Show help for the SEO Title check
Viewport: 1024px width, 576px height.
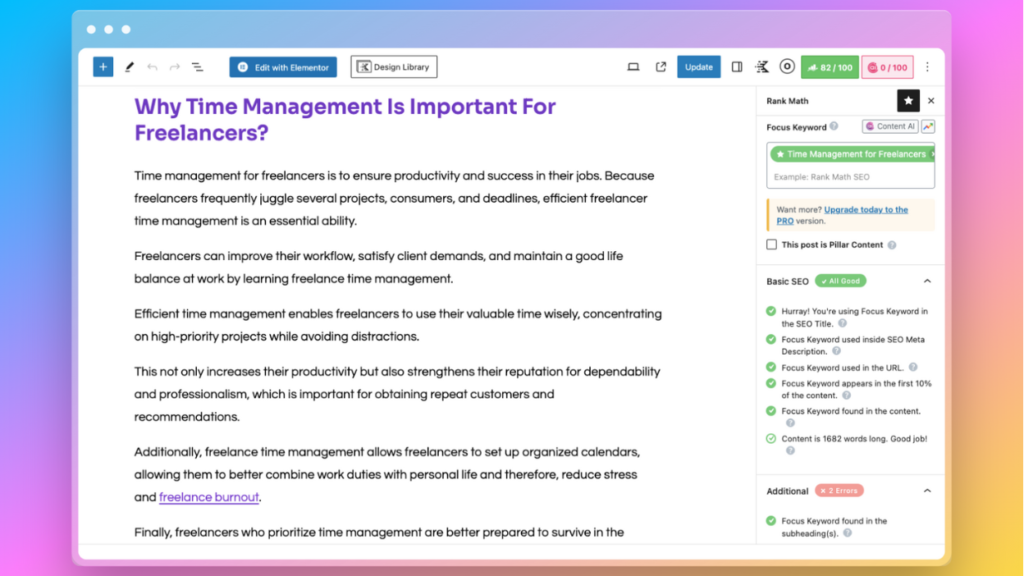point(842,323)
